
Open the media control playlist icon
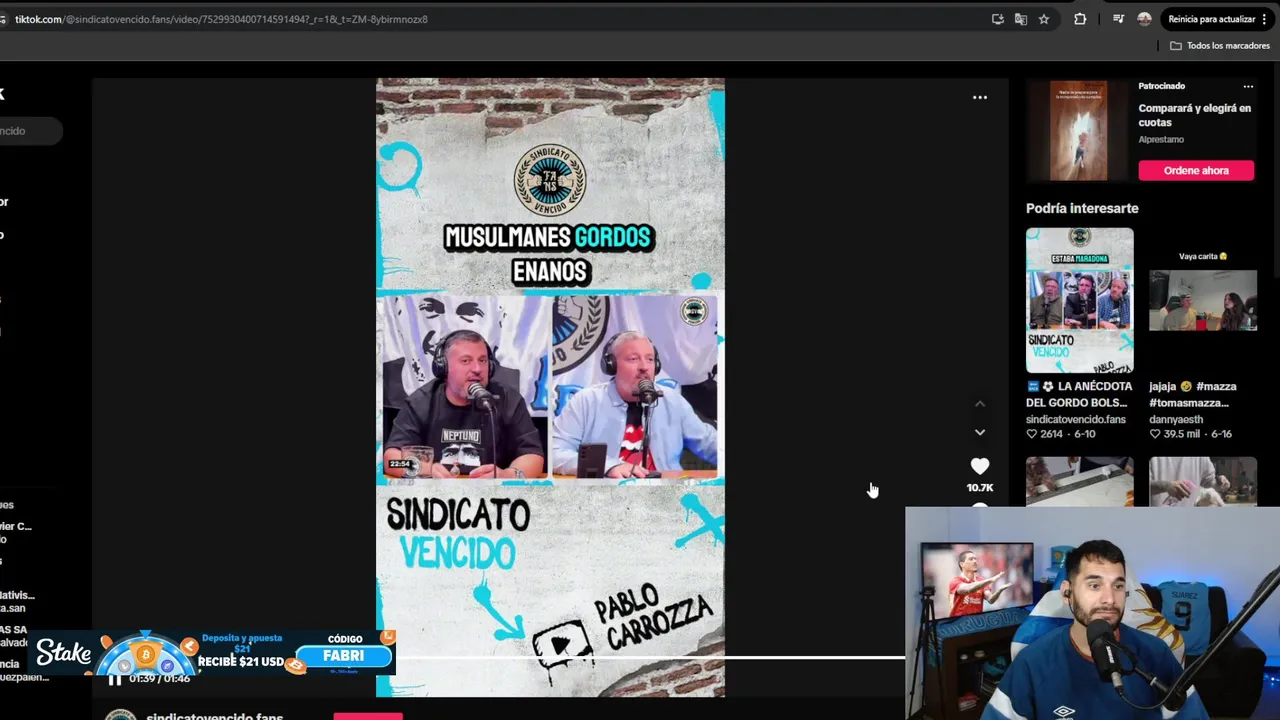pos(1118,19)
